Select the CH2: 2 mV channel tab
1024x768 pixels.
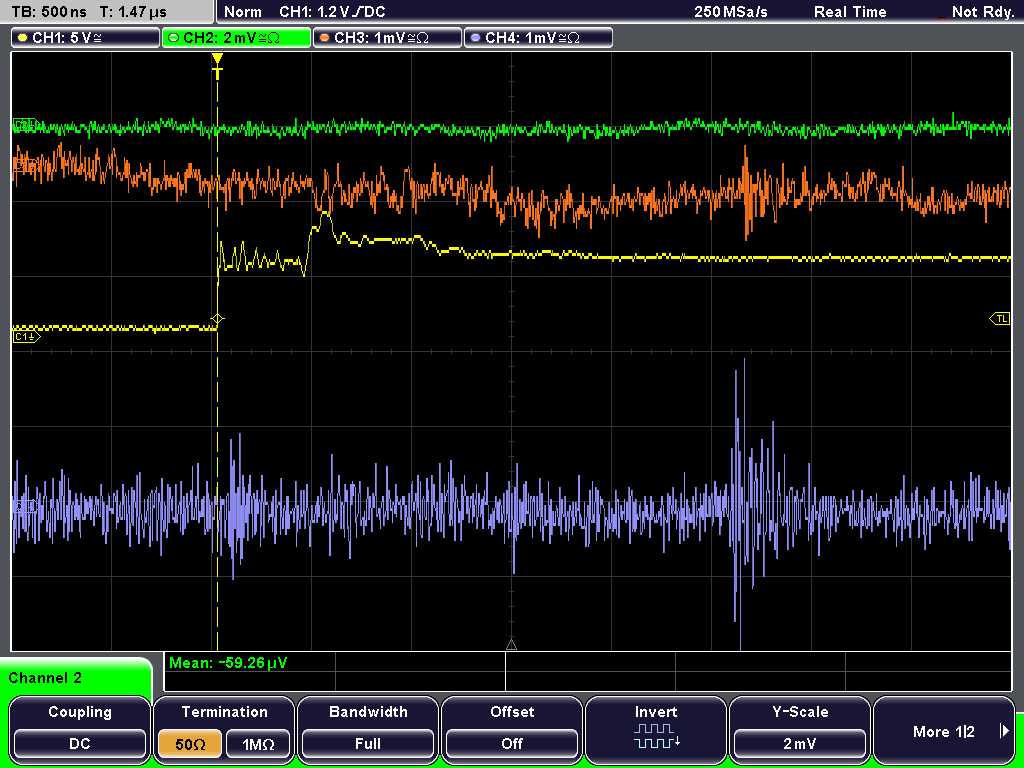[236, 38]
